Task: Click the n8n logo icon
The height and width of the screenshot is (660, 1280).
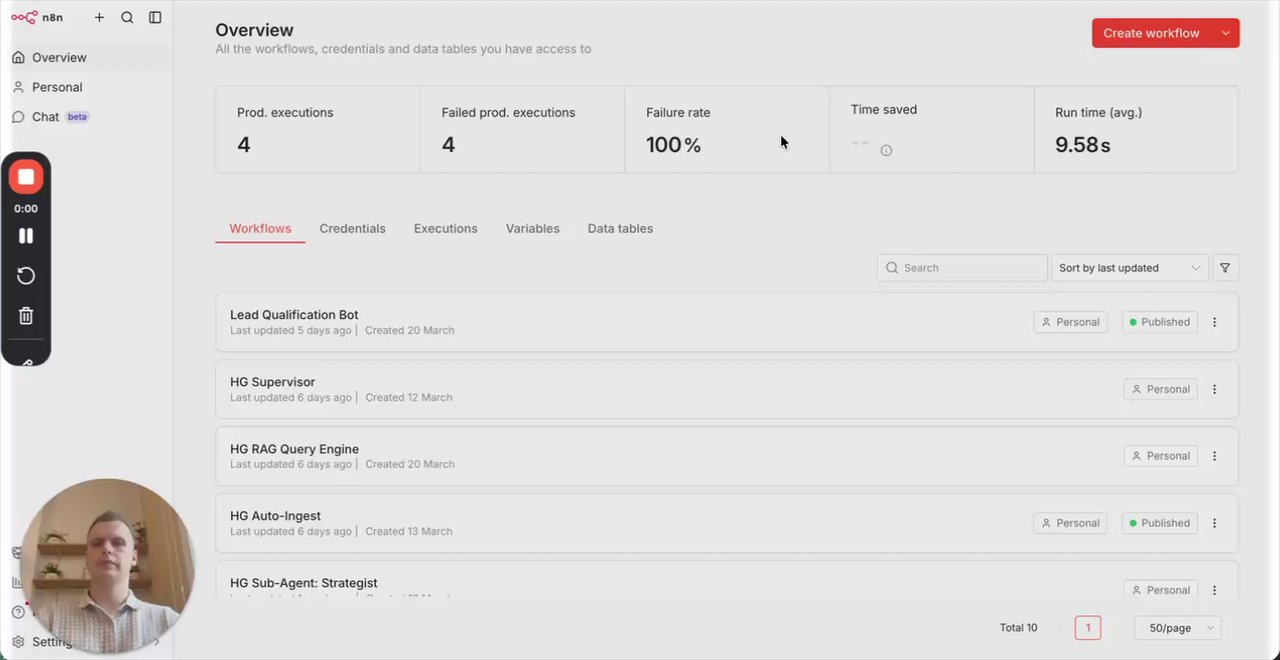Action: pos(24,17)
